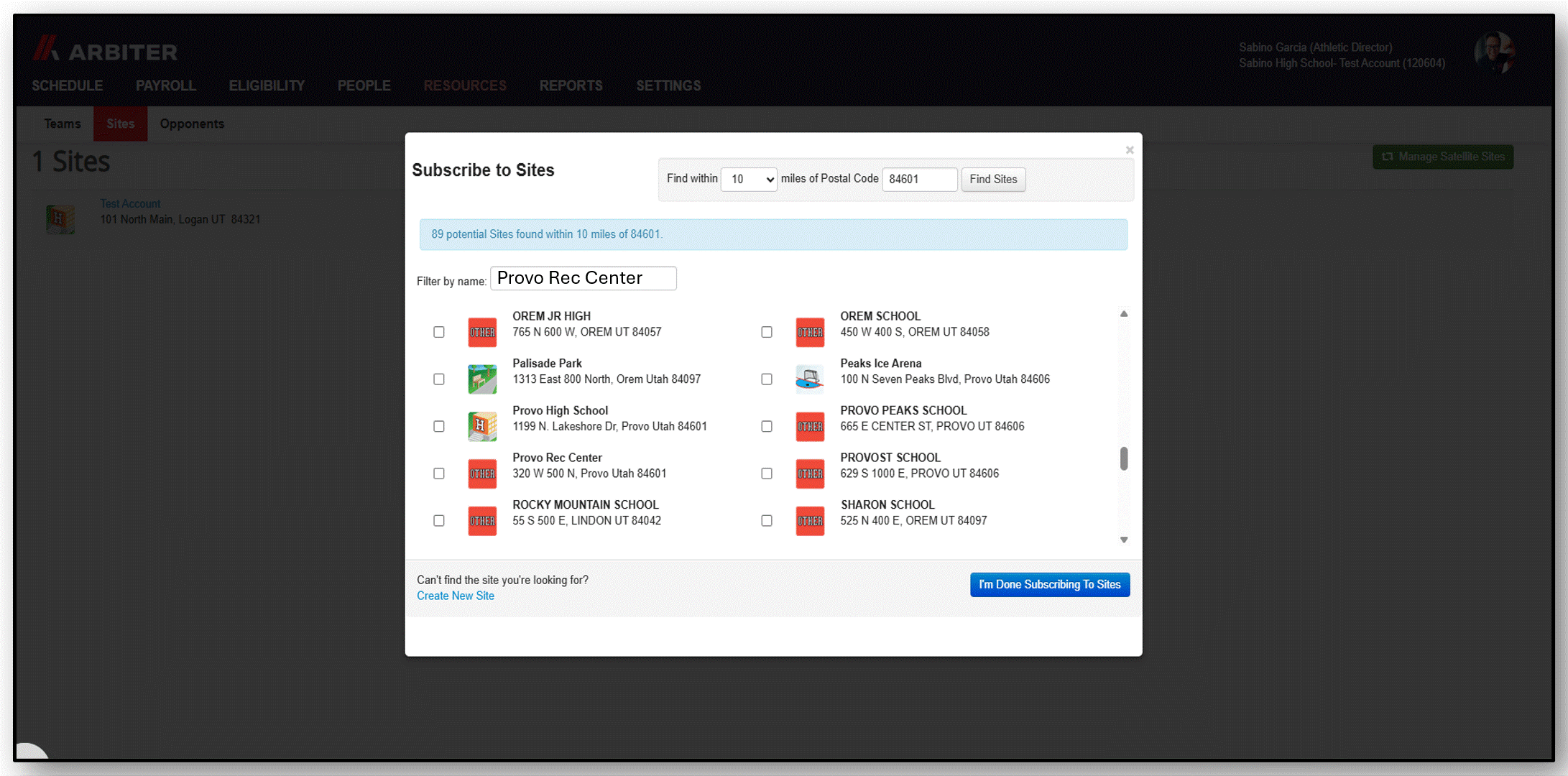Switch to the Teams tab
The width and height of the screenshot is (1568, 776).
(63, 124)
